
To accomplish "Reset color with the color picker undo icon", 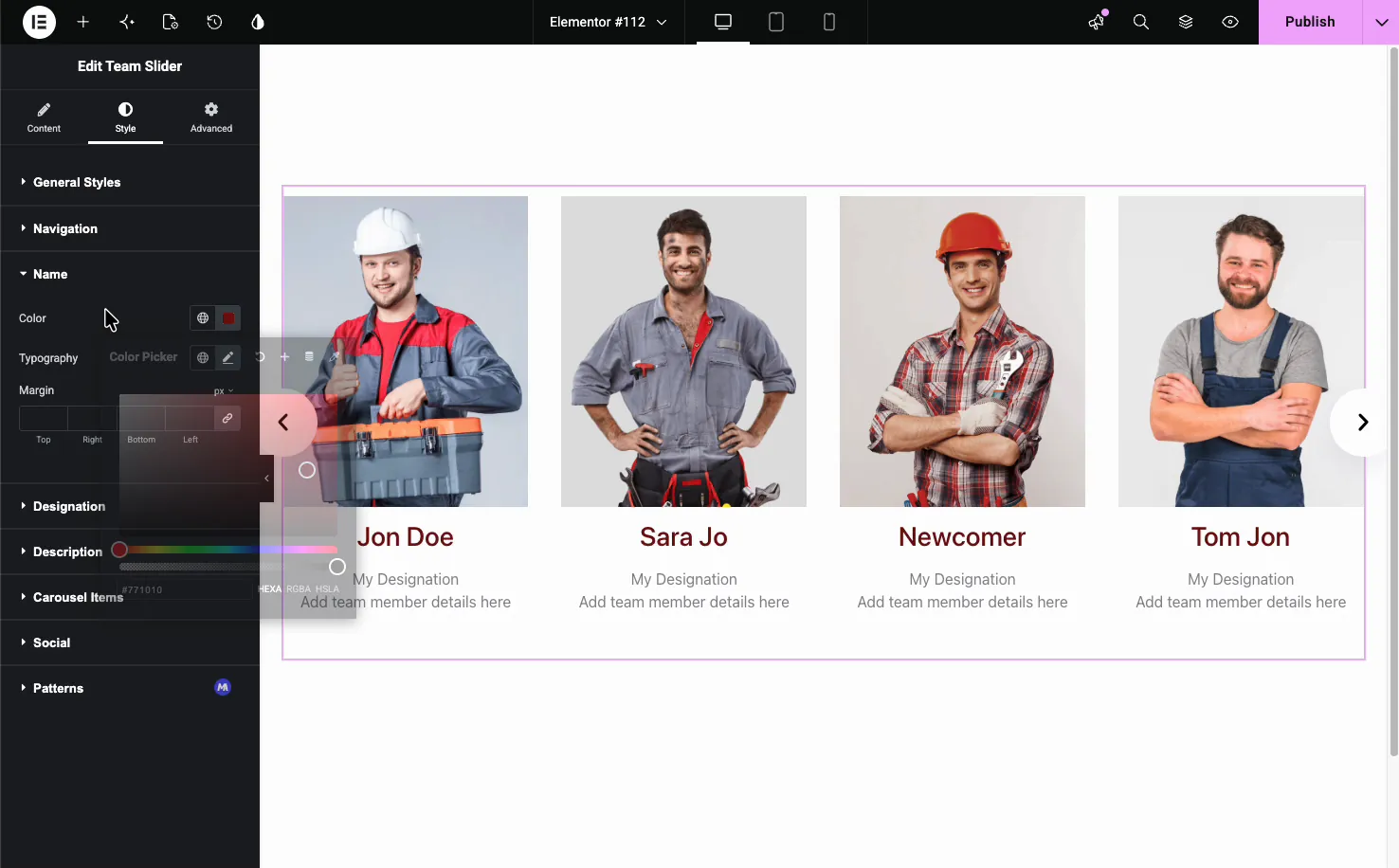I will click(x=260, y=356).
